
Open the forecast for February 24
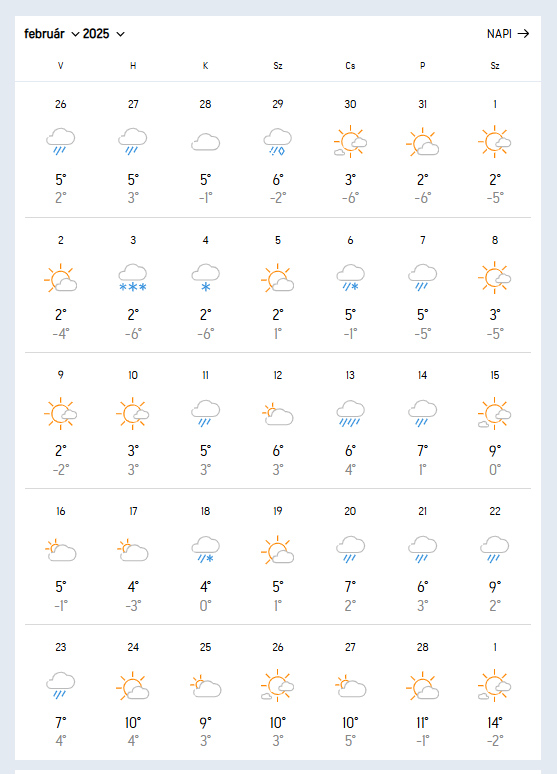tap(133, 647)
